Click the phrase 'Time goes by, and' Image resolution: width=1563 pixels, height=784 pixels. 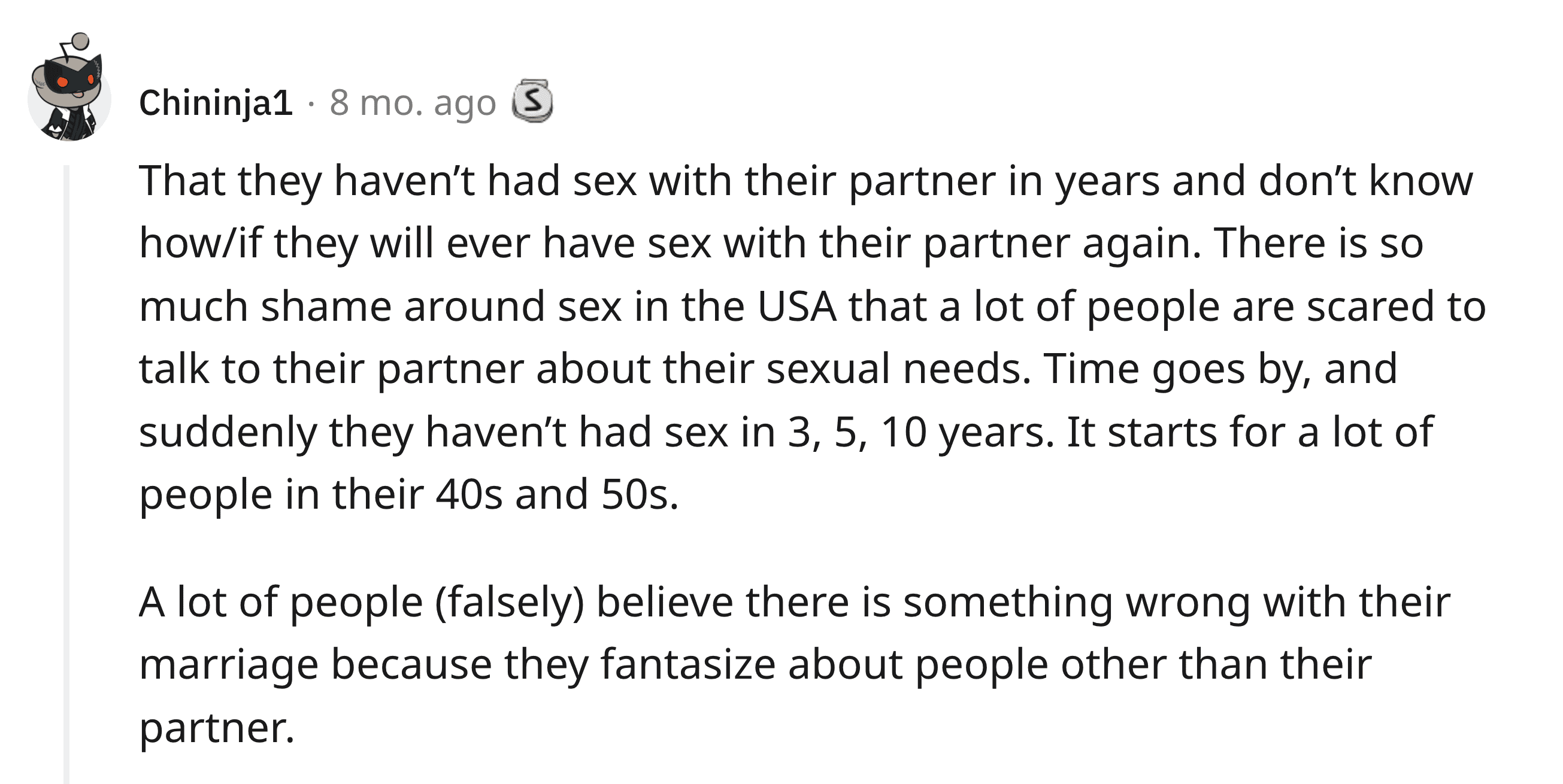click(1220, 370)
